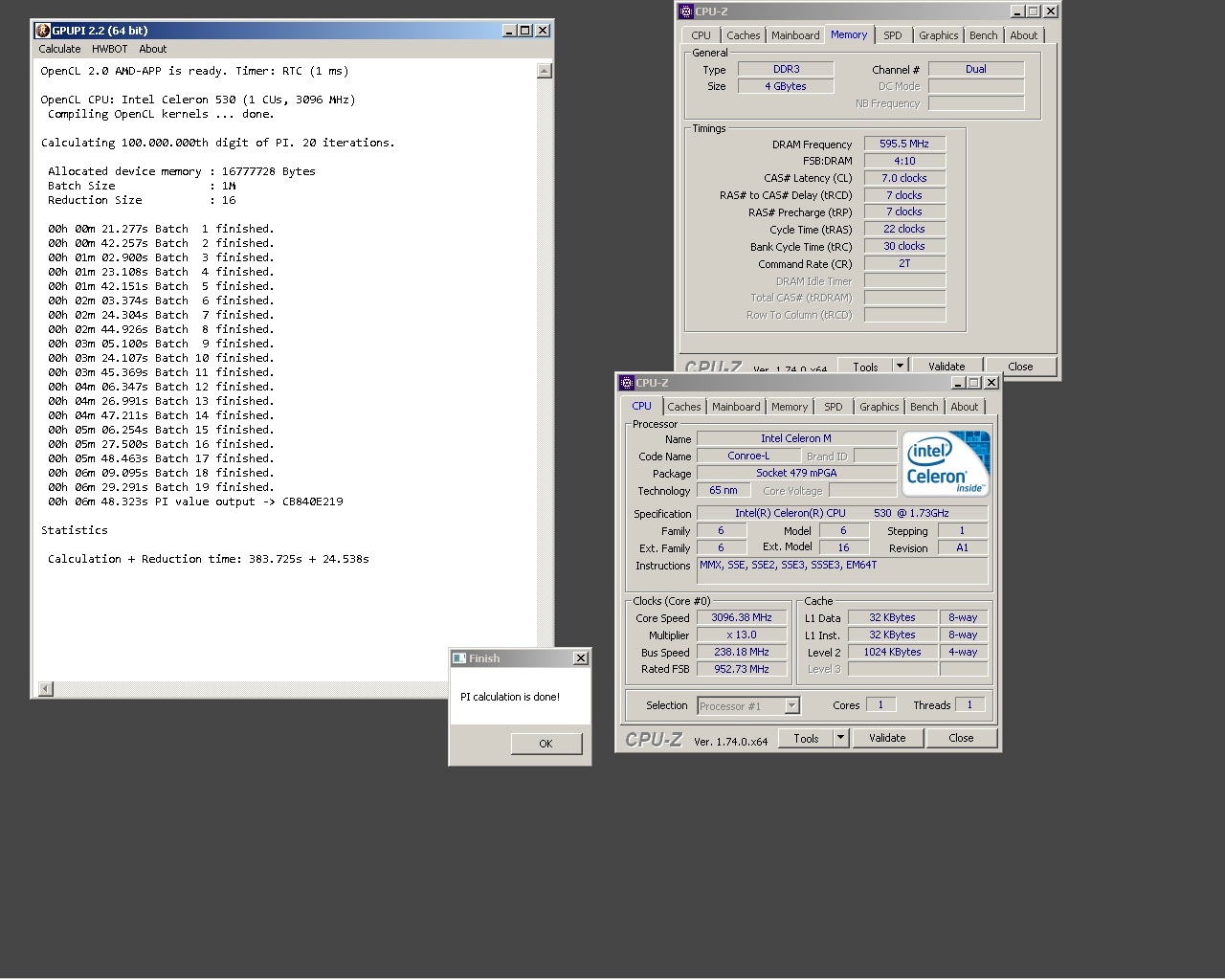Click the Package field Socket 479 mPGA
This screenshot has width=1225, height=980.
796,473
